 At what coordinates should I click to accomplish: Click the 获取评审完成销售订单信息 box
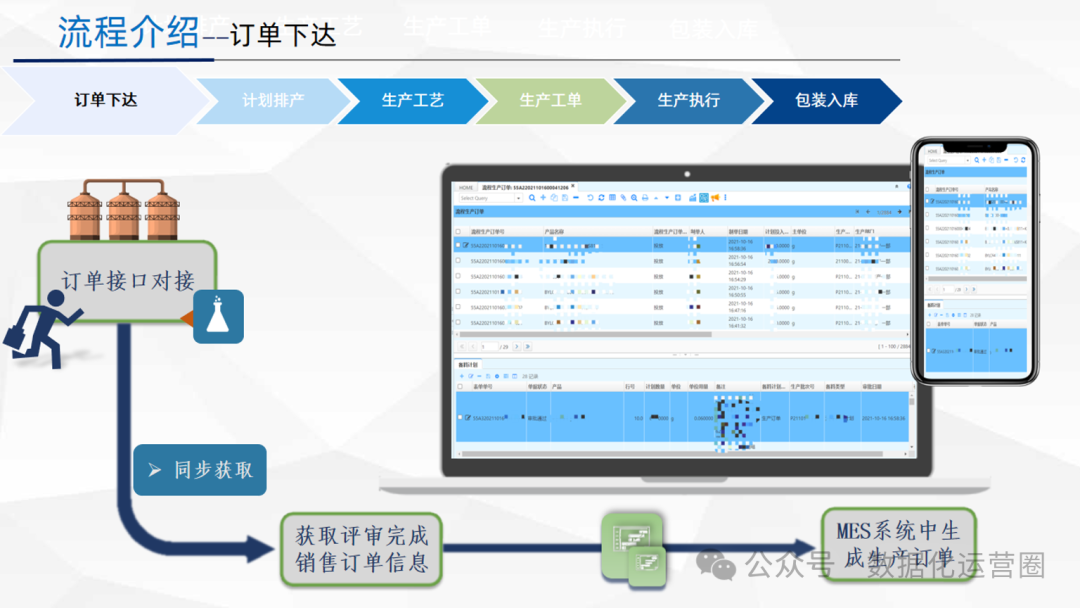(362, 549)
